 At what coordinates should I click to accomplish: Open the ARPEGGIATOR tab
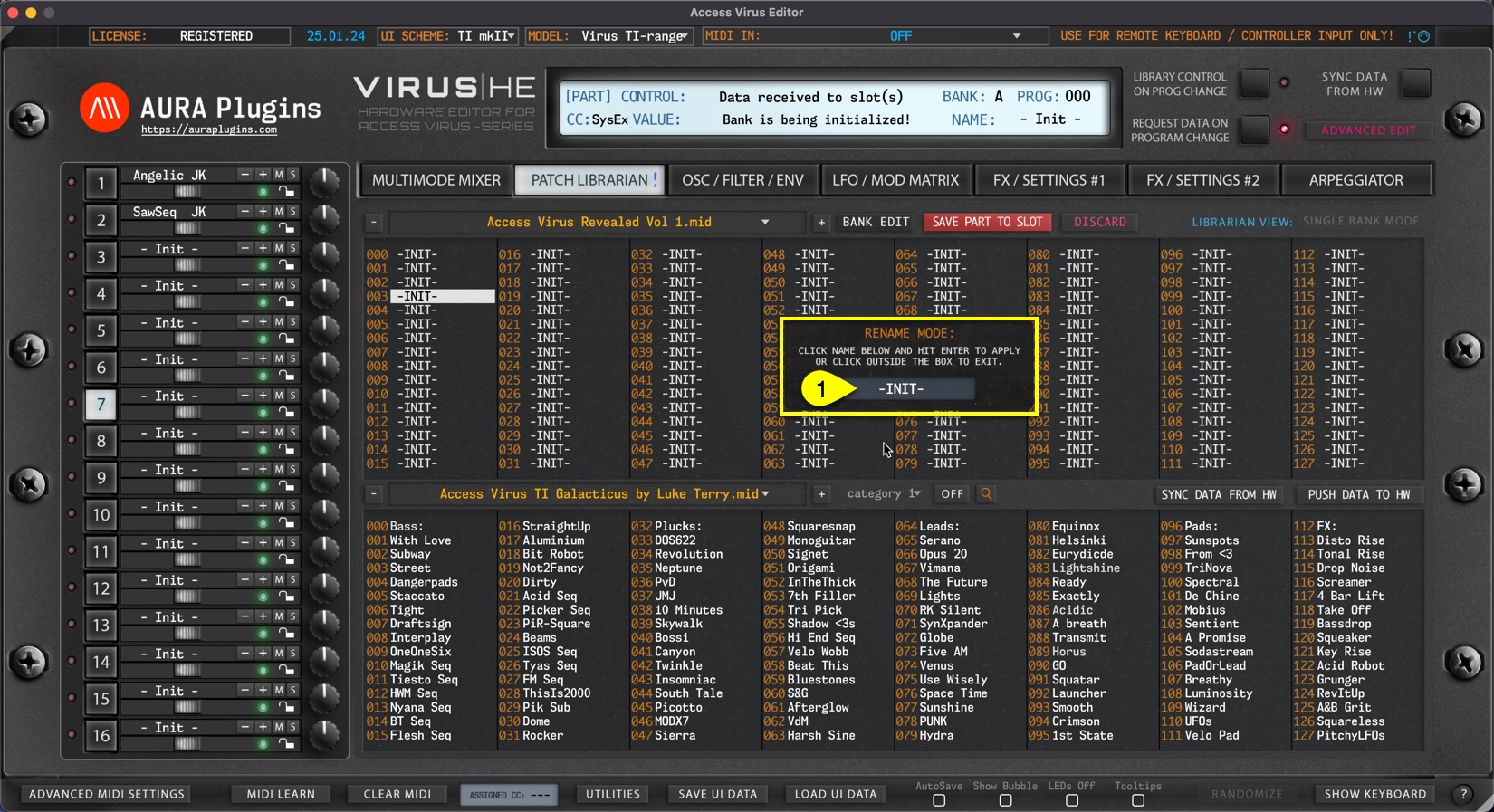[x=1355, y=180]
